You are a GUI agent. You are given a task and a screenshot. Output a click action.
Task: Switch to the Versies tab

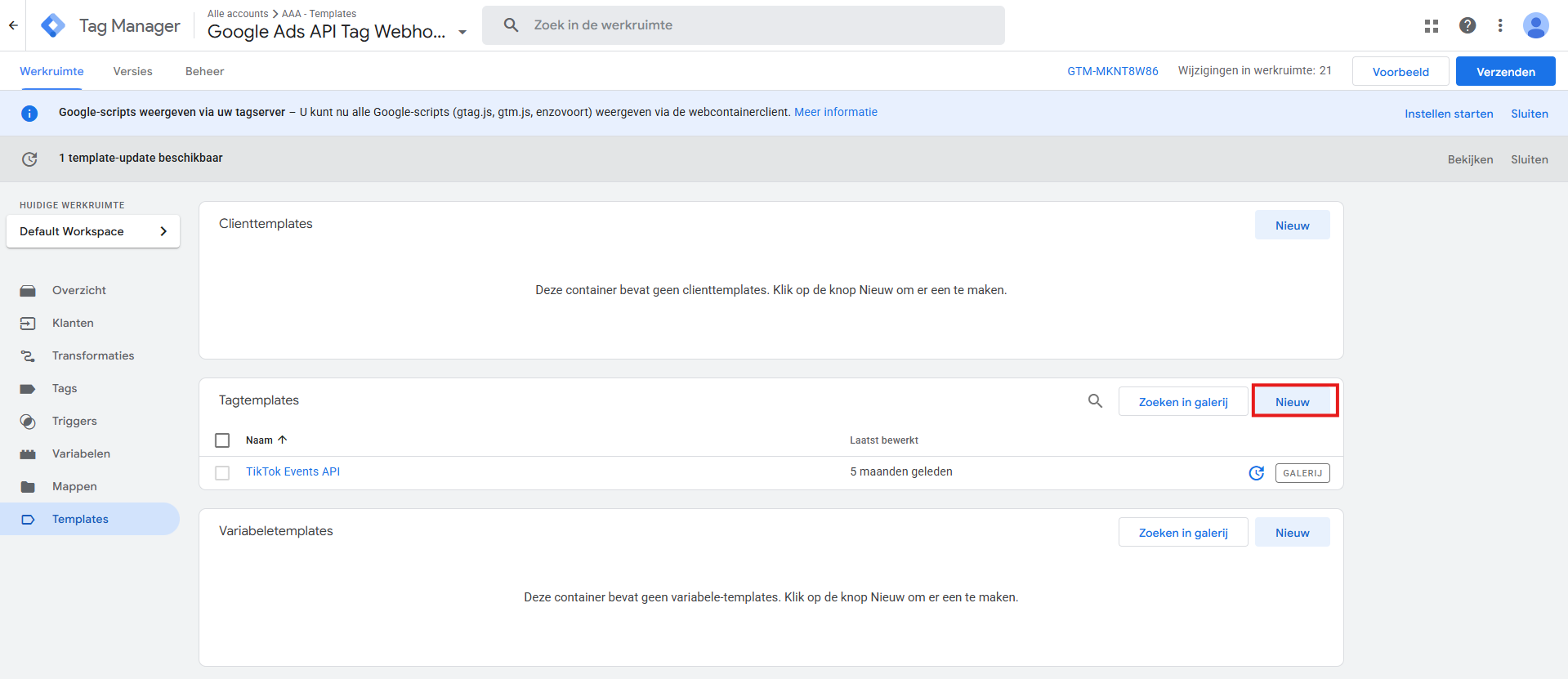click(132, 71)
